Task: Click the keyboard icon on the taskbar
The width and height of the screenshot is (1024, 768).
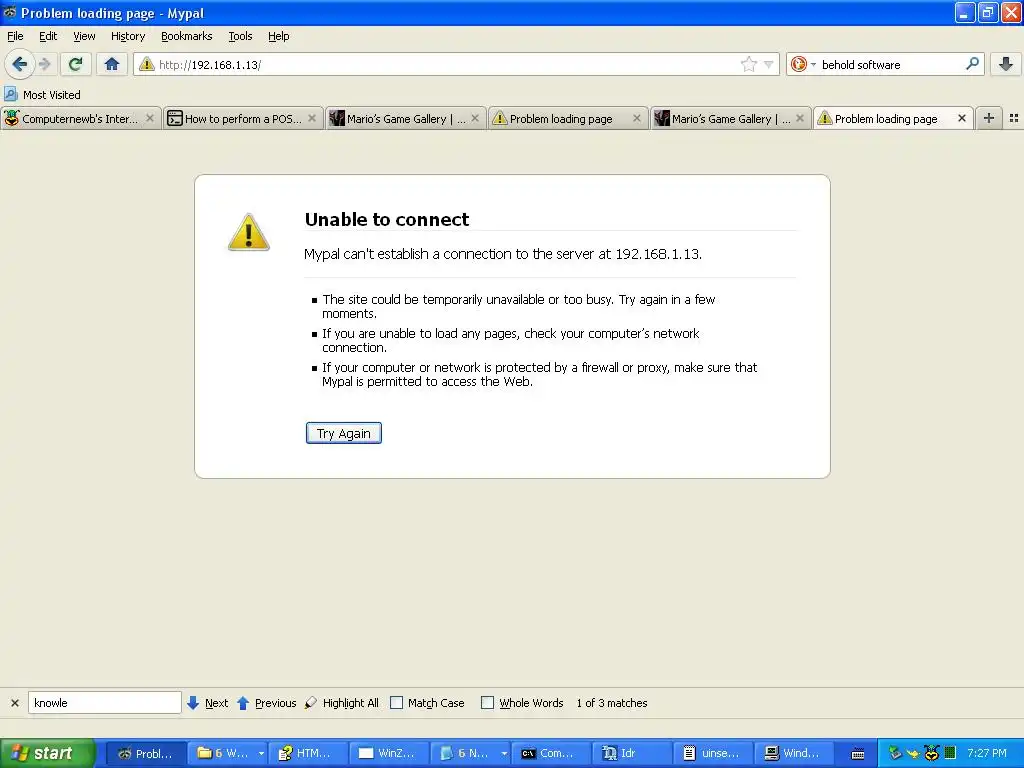Action: tap(858, 754)
